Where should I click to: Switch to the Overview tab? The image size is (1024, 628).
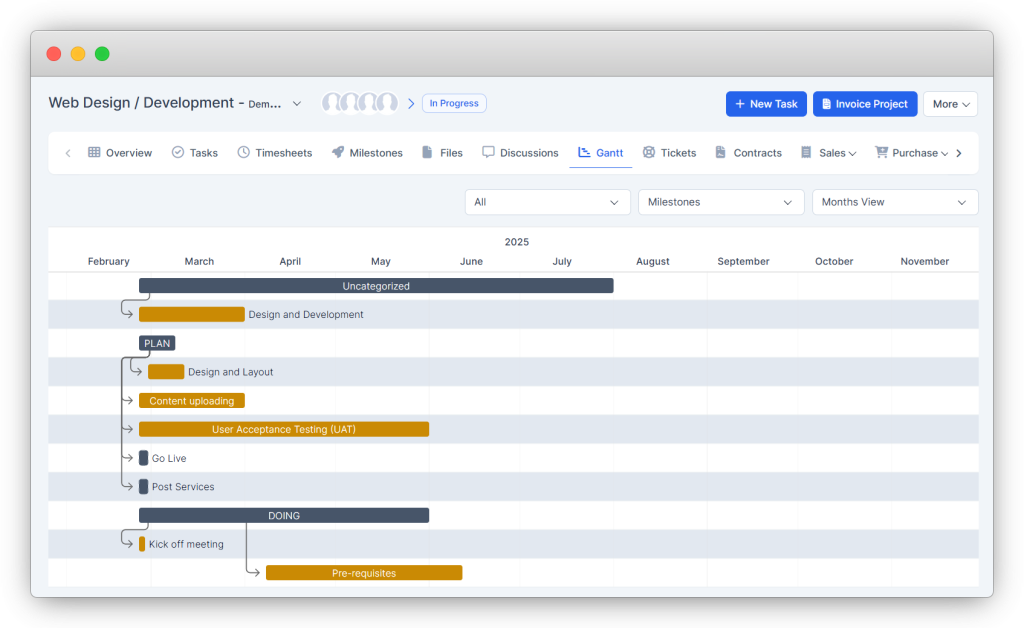(120, 152)
